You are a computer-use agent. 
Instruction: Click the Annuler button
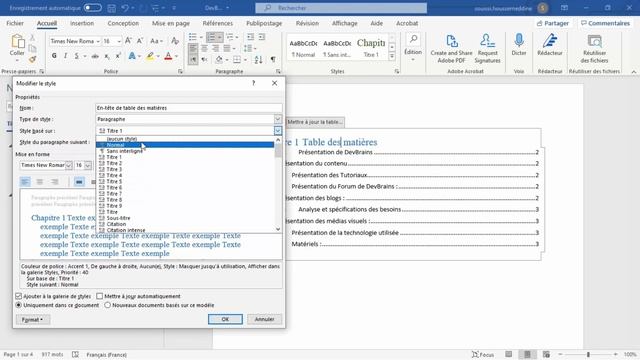264,319
